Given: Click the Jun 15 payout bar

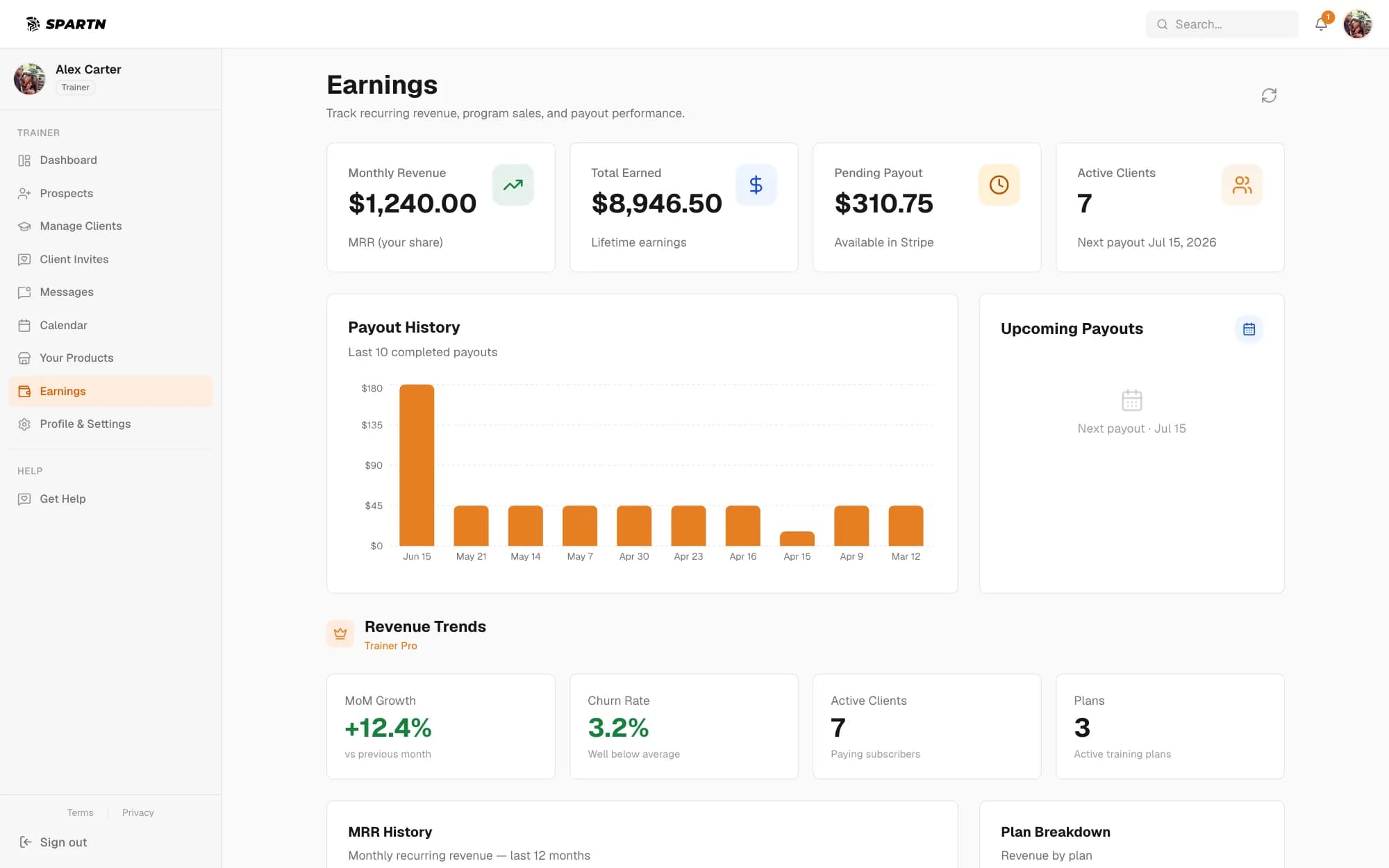Looking at the screenshot, I should pyautogui.click(x=417, y=465).
